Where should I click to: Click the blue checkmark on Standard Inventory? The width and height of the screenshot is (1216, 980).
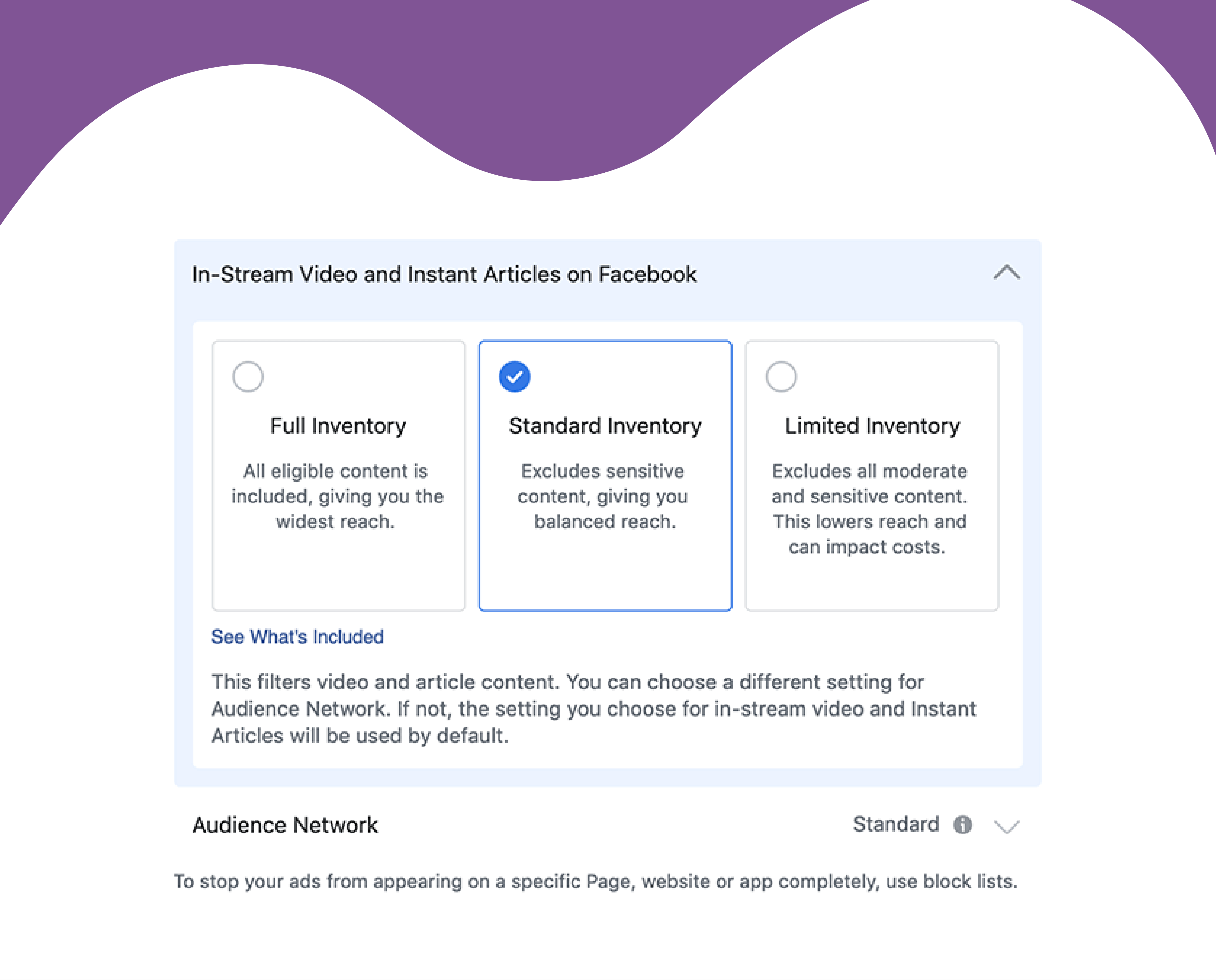514,376
